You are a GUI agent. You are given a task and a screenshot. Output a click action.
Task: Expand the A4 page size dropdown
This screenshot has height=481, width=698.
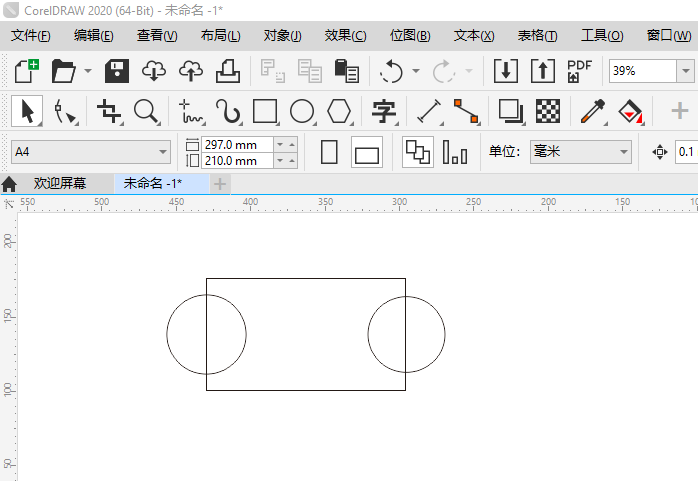point(163,152)
